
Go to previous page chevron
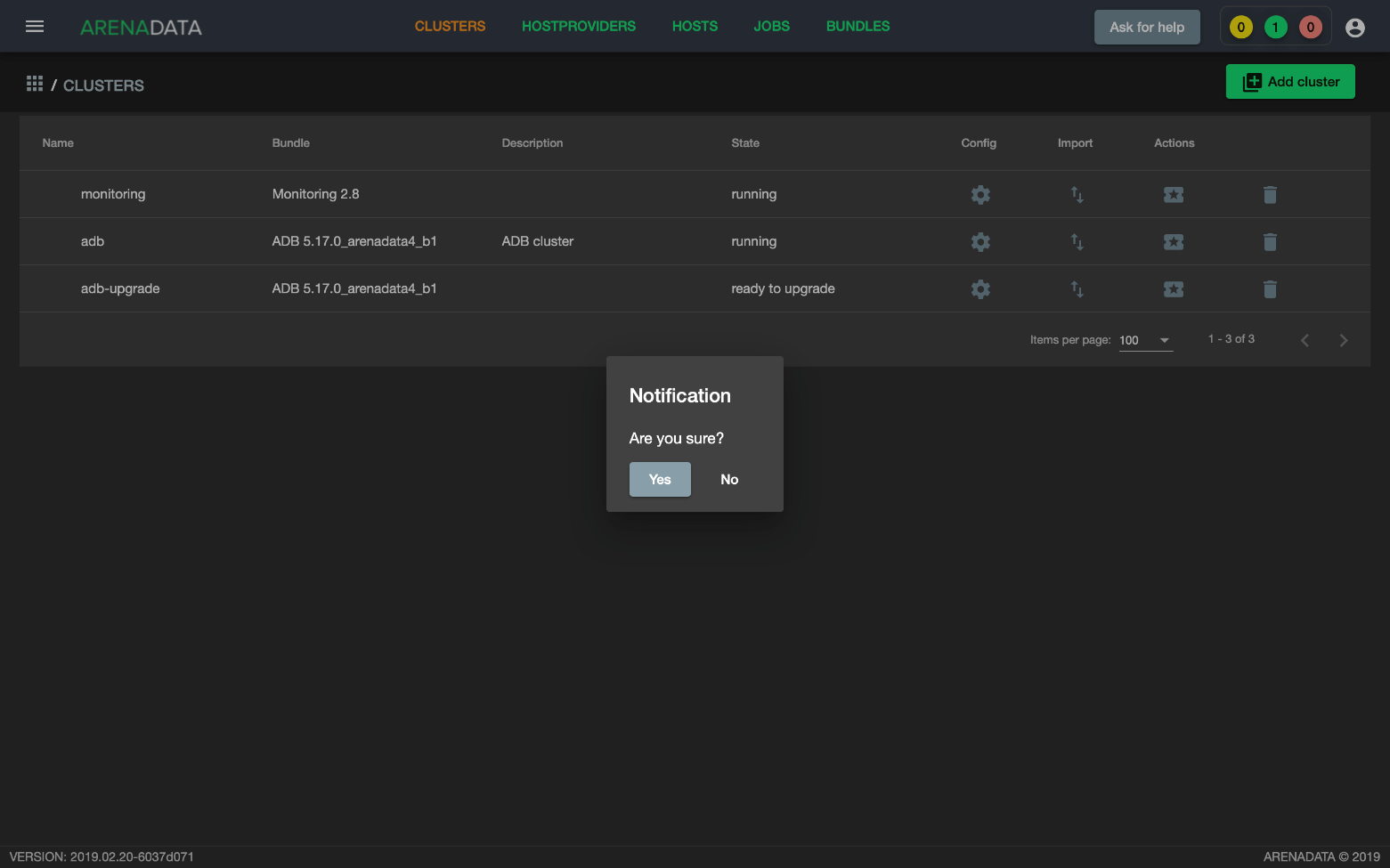(1305, 340)
